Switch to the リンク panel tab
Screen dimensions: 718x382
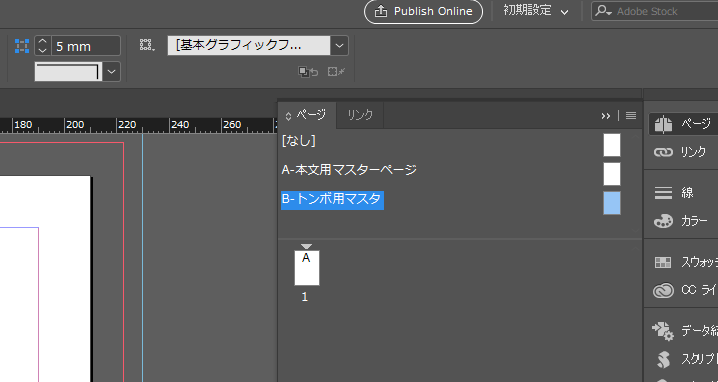(x=360, y=115)
